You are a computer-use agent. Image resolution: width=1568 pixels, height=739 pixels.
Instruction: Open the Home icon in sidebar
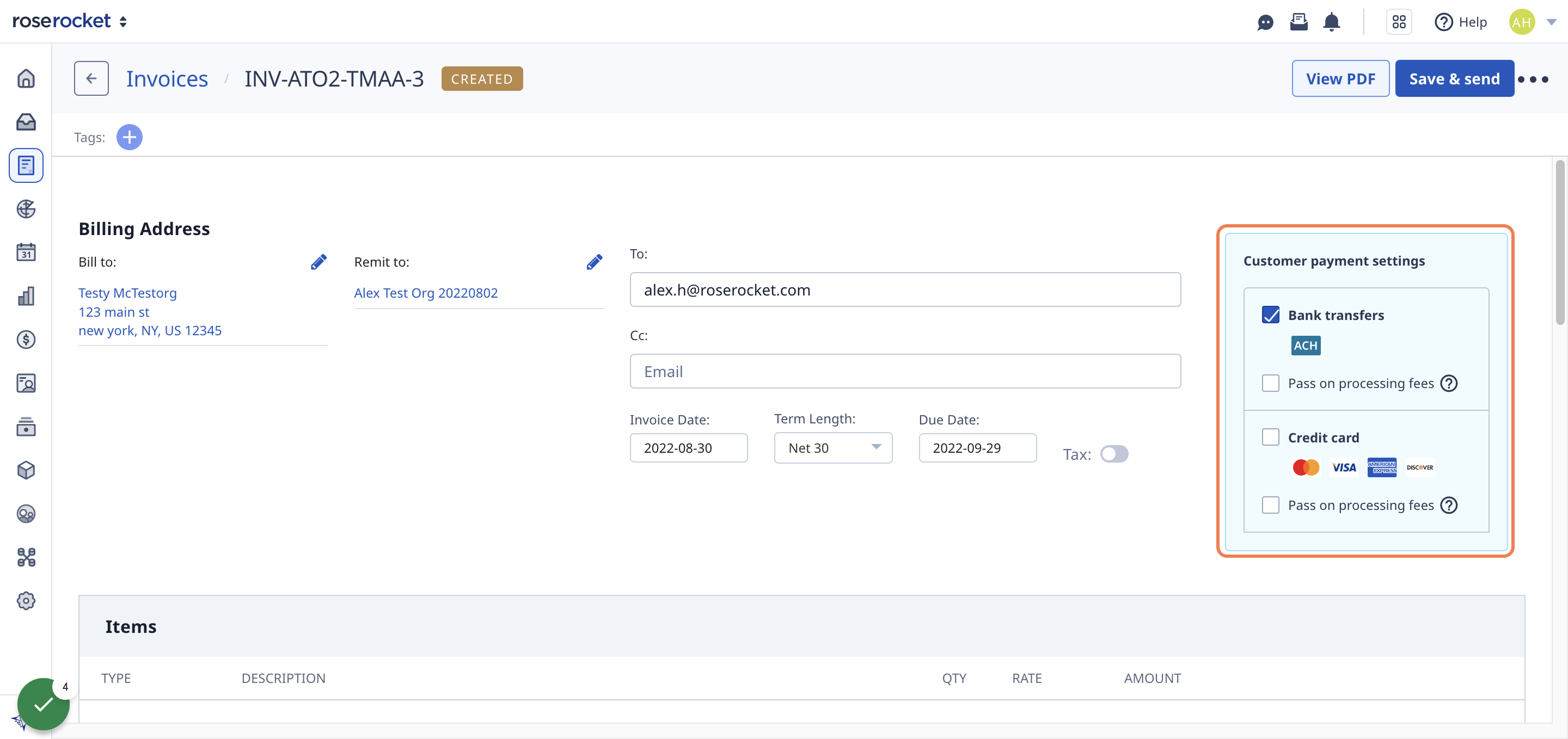pos(26,78)
